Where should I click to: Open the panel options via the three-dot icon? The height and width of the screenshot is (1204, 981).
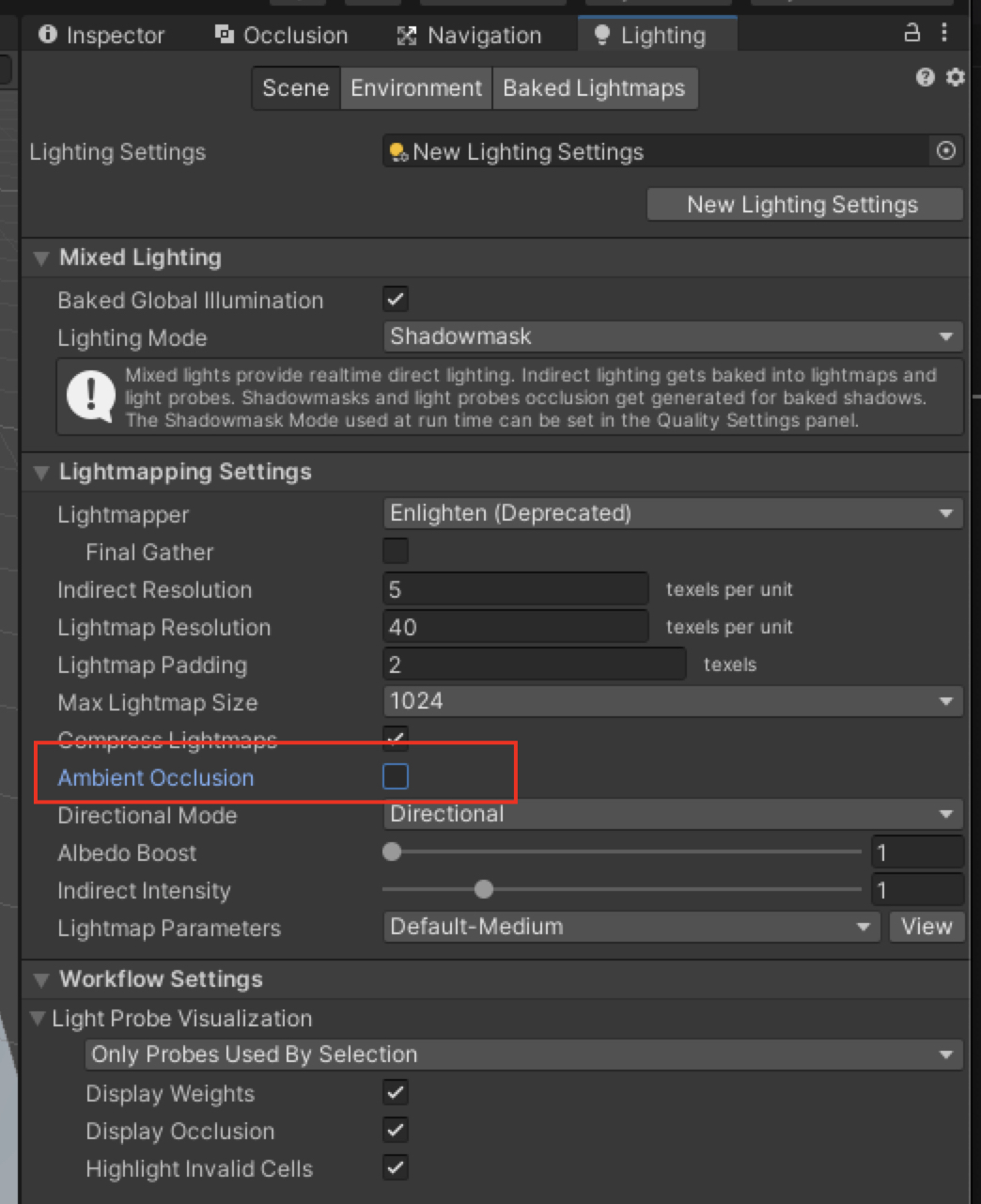[x=944, y=33]
